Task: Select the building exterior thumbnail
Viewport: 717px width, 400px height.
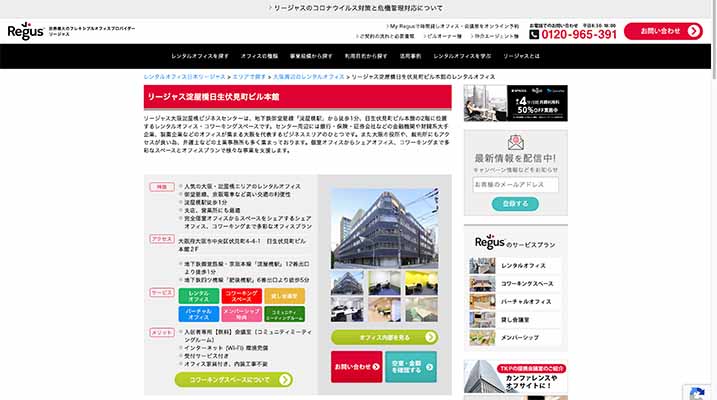Action: [x=348, y=283]
